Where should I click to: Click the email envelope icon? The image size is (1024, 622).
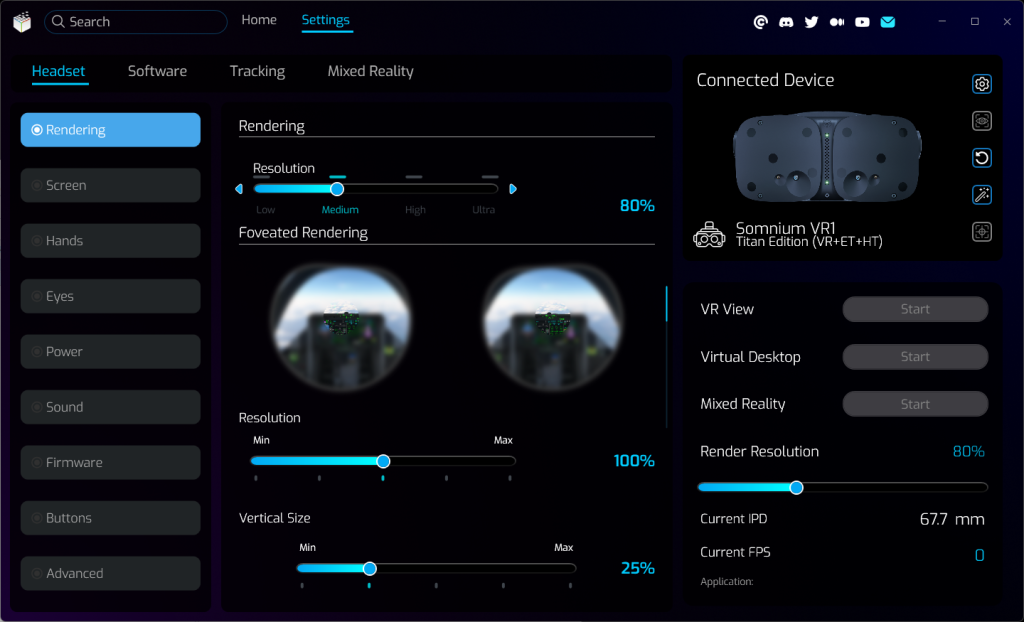887,22
